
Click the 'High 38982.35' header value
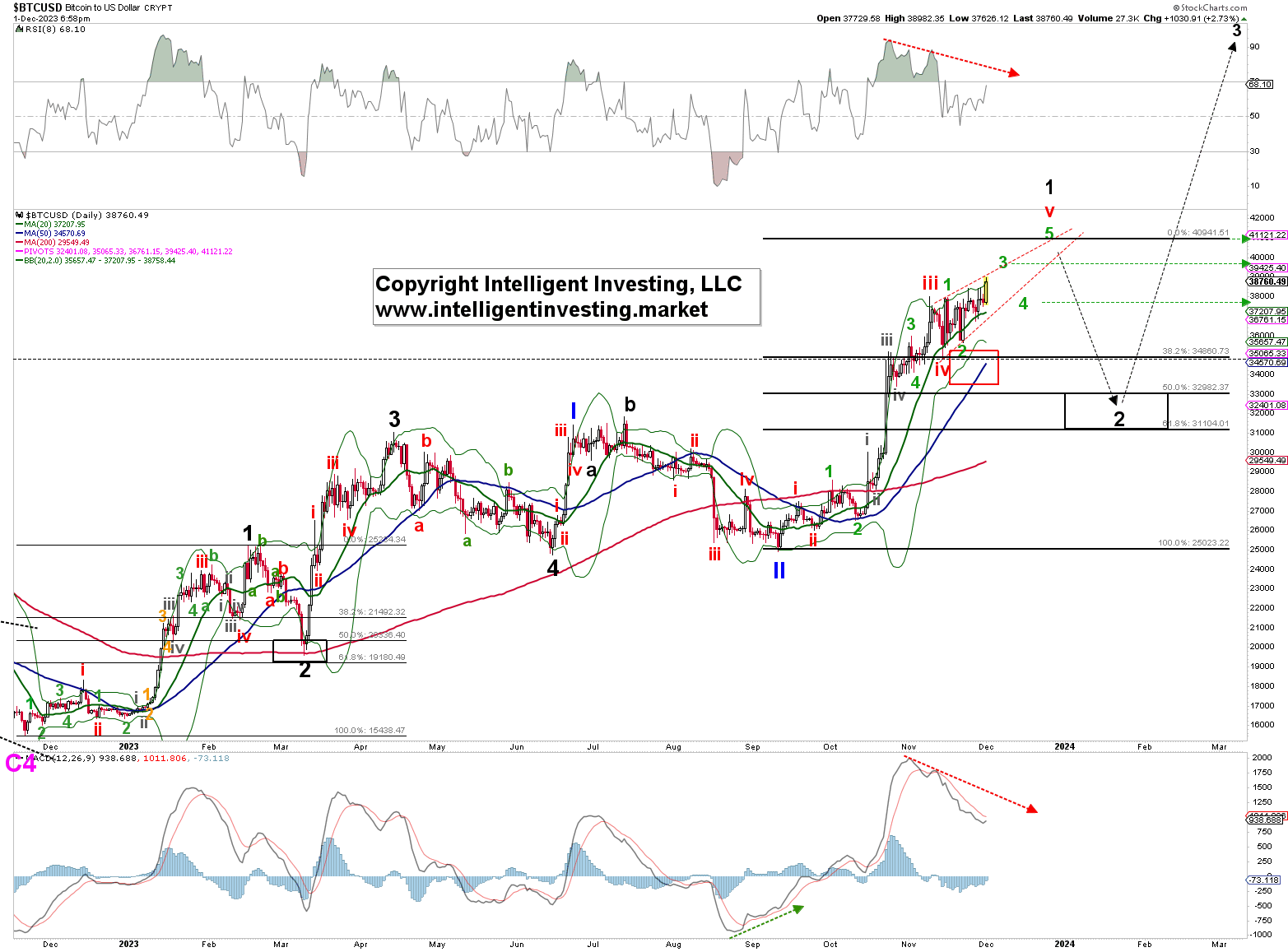pyautogui.click(x=916, y=18)
